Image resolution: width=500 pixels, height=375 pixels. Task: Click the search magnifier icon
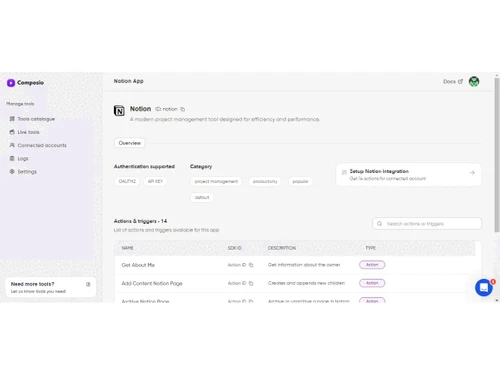tap(379, 224)
